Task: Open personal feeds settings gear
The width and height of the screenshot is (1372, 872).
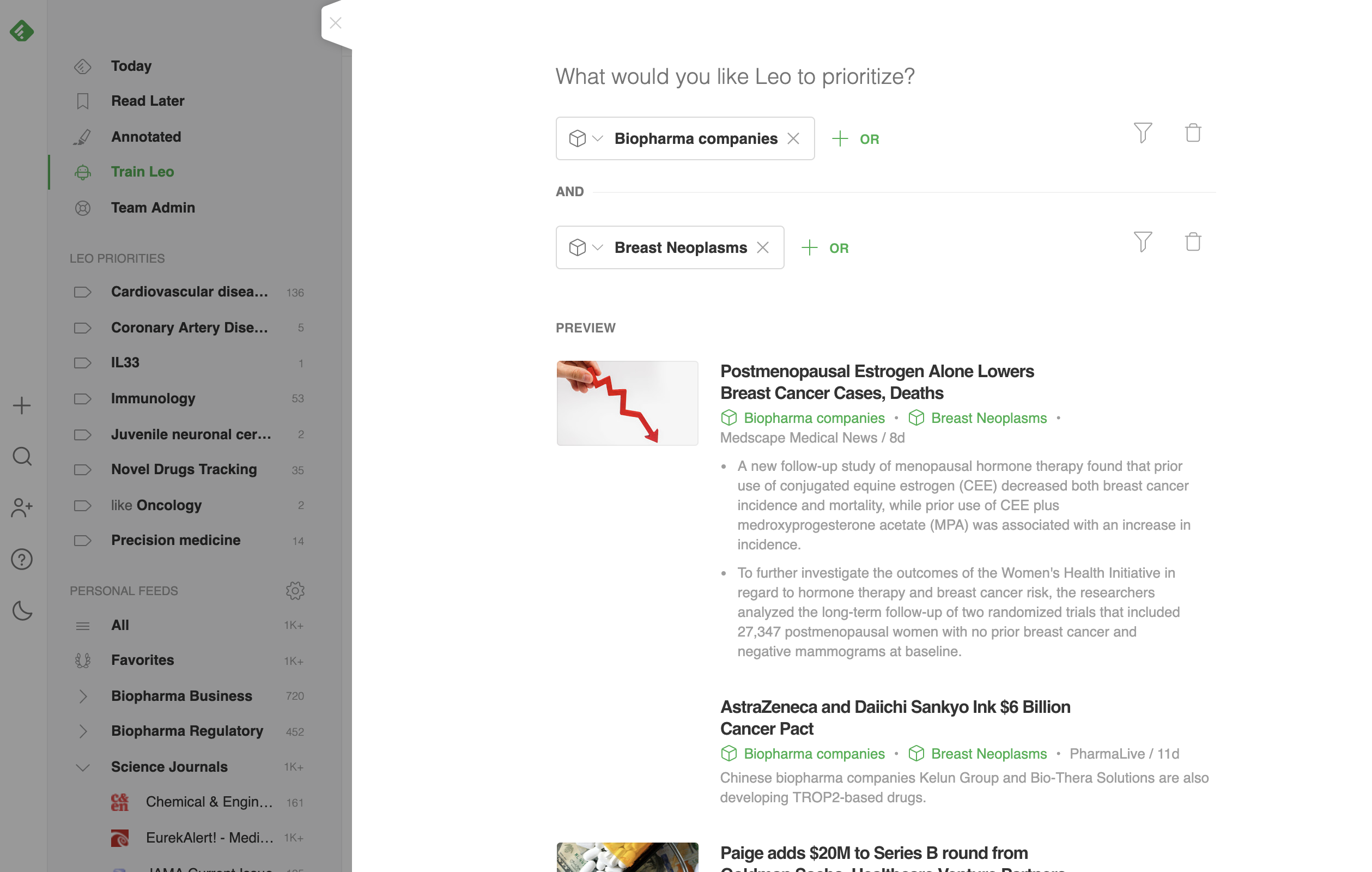Action: tap(295, 590)
